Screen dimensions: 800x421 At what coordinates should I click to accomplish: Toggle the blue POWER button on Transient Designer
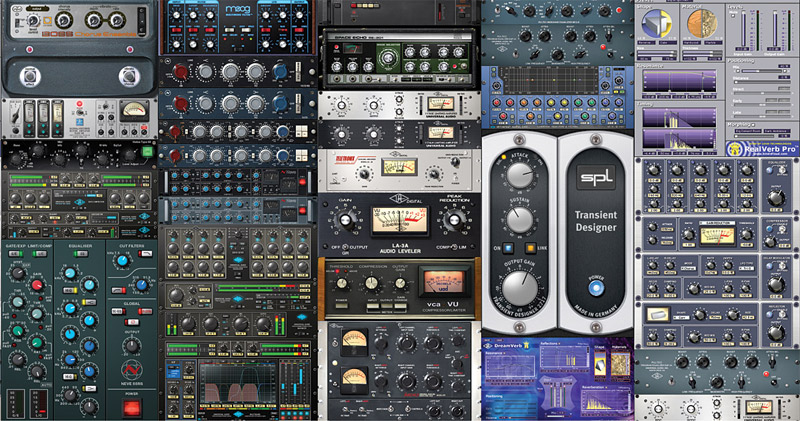(595, 288)
